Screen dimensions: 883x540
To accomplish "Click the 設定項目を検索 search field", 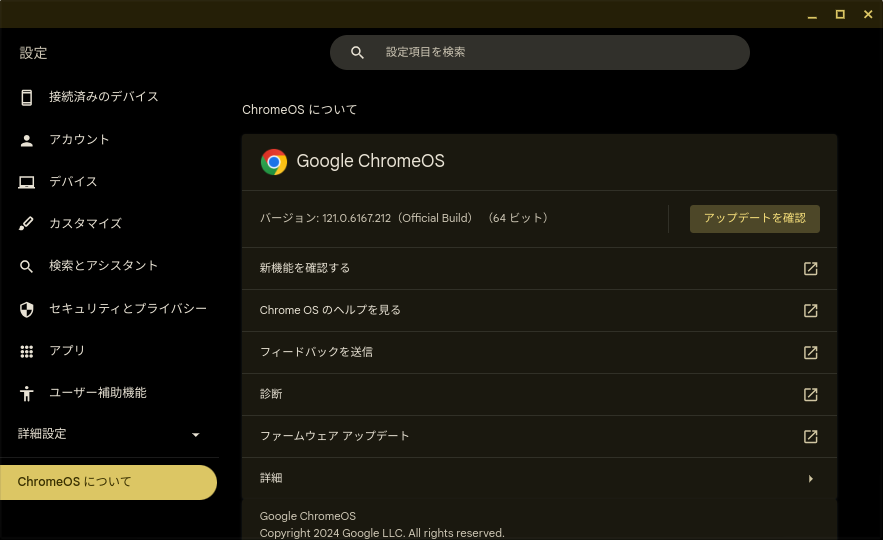I will pos(539,52).
